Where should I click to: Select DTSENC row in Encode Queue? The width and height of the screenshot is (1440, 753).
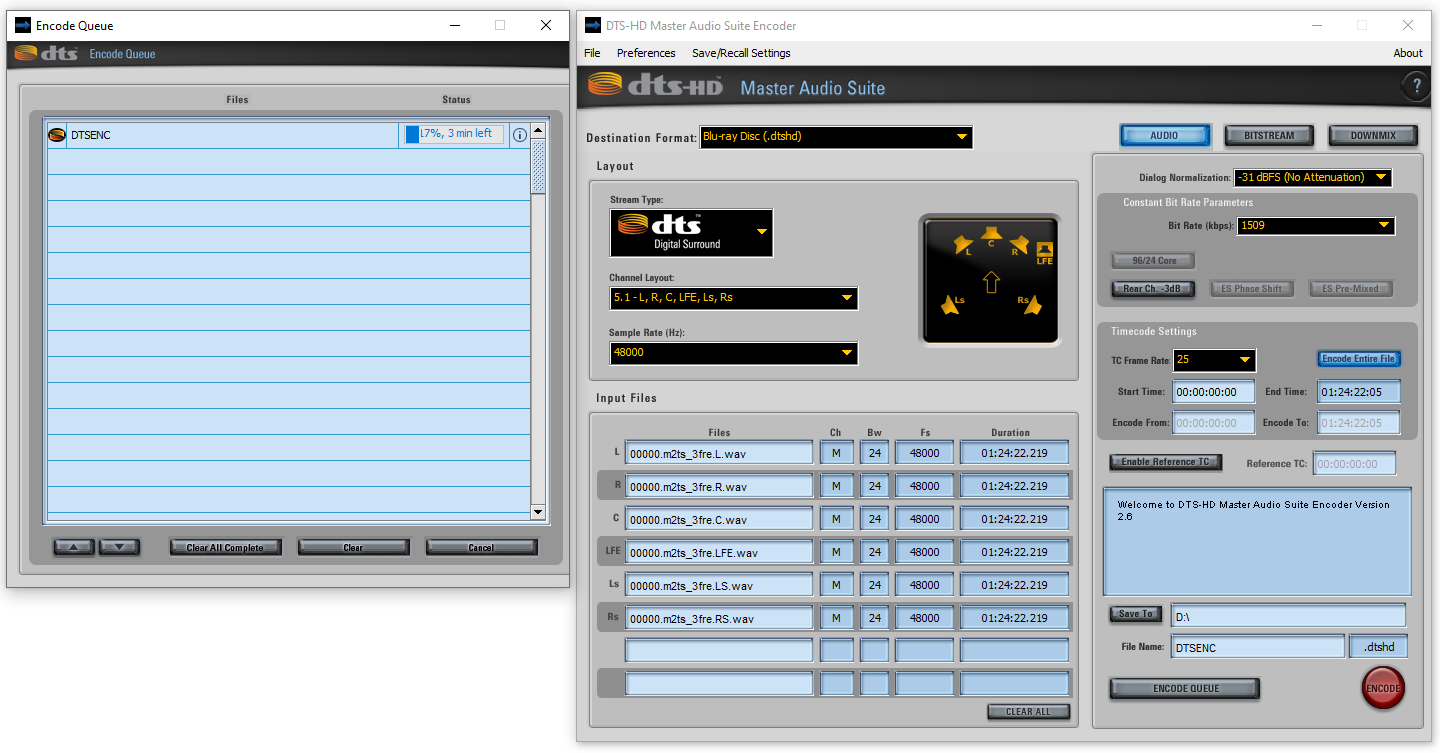tap(288, 135)
